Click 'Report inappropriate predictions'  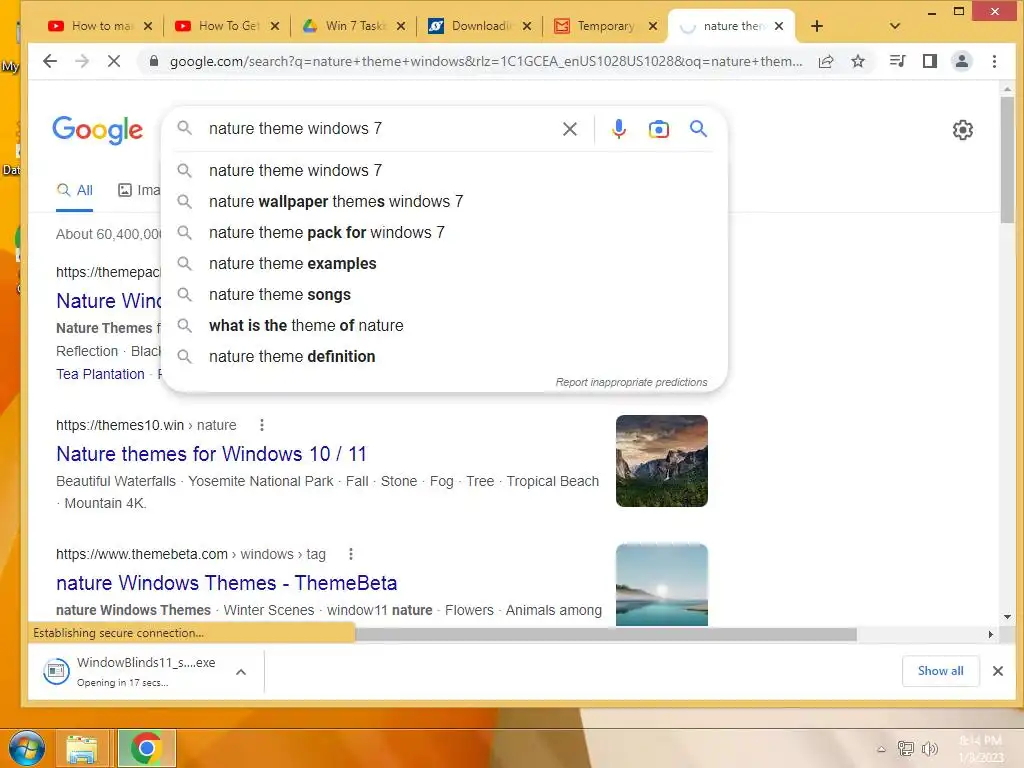(632, 382)
